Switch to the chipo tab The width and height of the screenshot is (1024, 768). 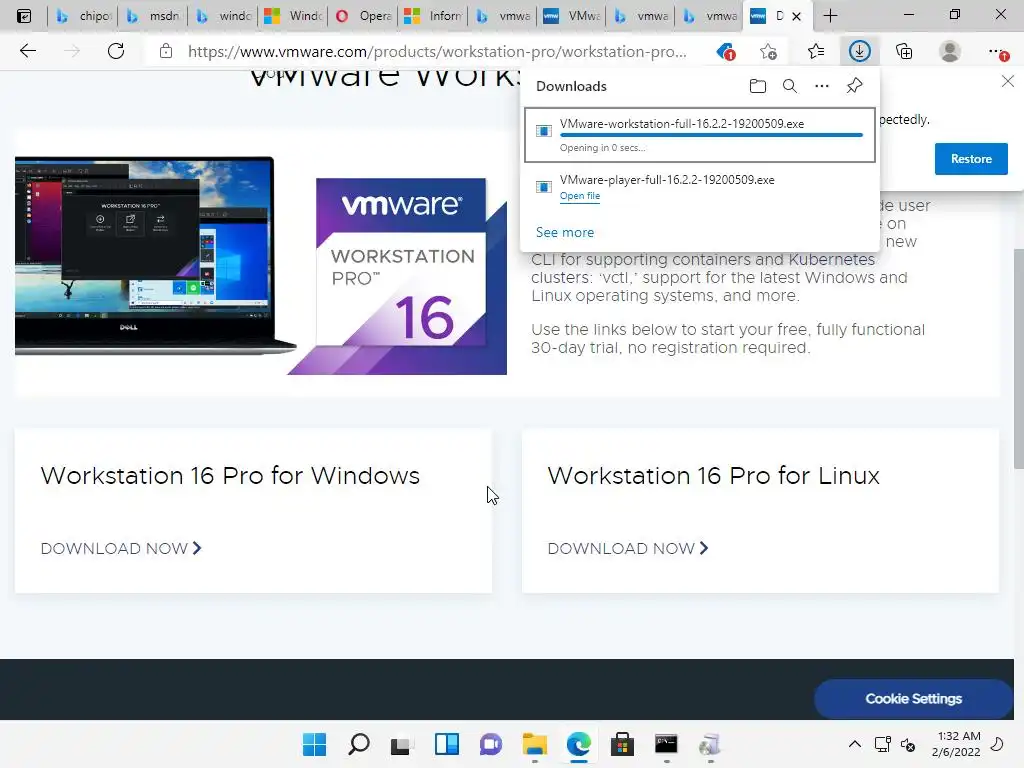point(84,16)
